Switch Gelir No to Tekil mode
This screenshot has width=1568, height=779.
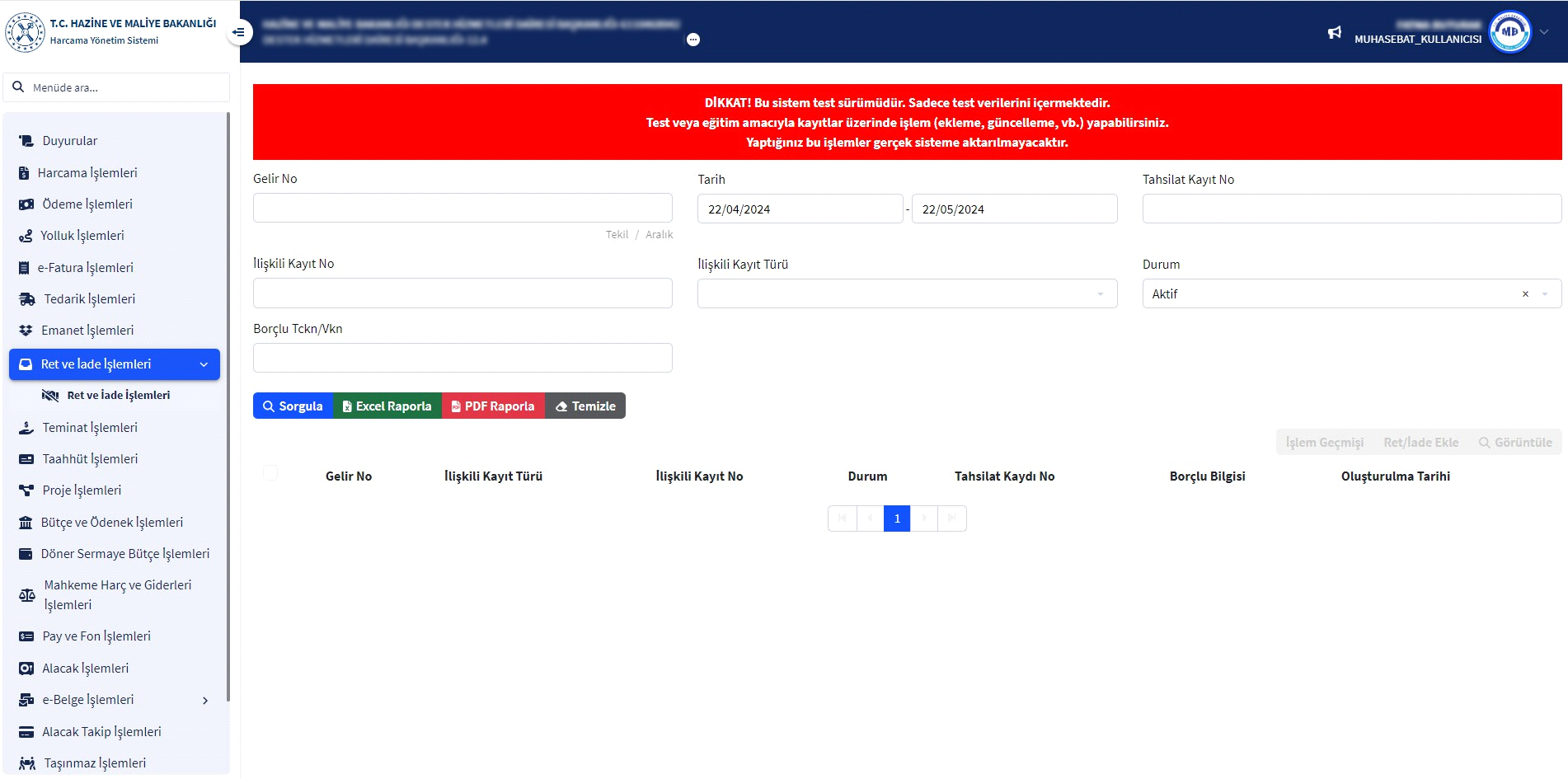(x=617, y=235)
